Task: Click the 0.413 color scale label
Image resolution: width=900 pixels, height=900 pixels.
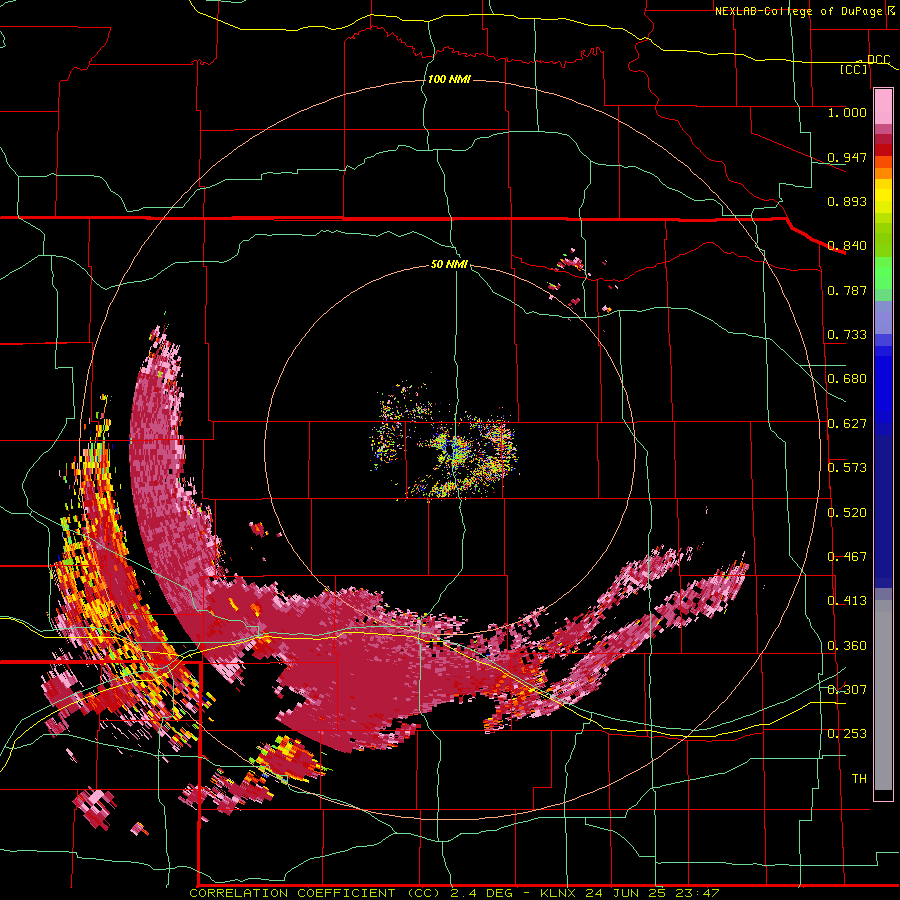Action: tap(847, 601)
